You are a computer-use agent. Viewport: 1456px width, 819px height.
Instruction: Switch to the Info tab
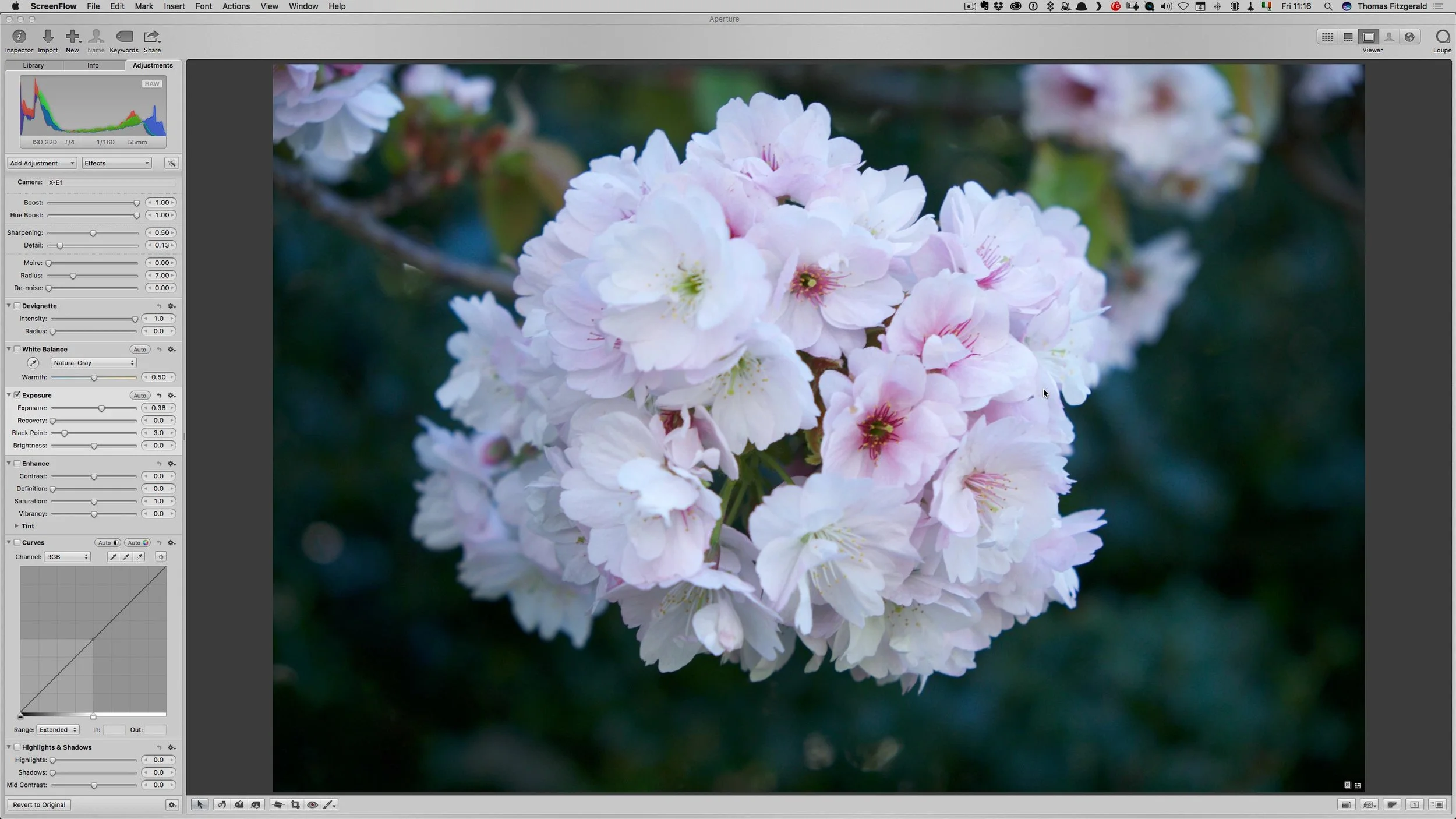(93, 65)
